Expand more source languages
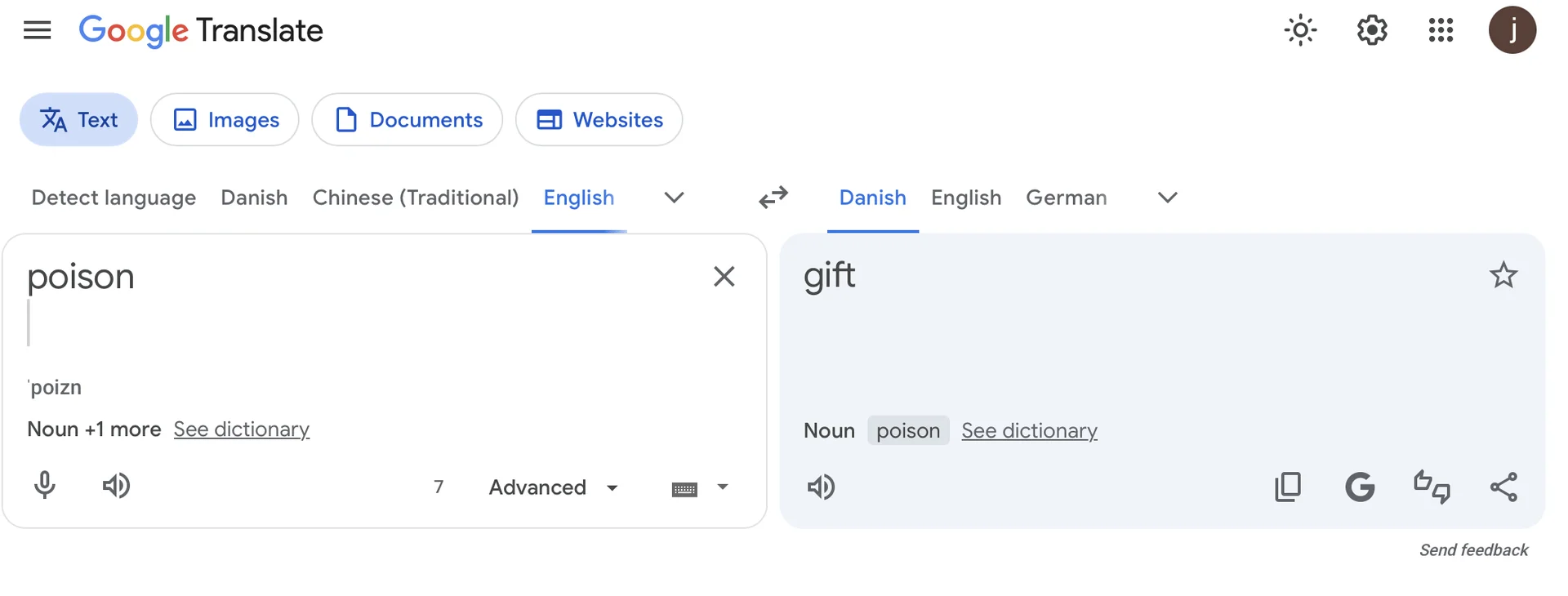Screen dimensions: 1568x596 coord(674,198)
